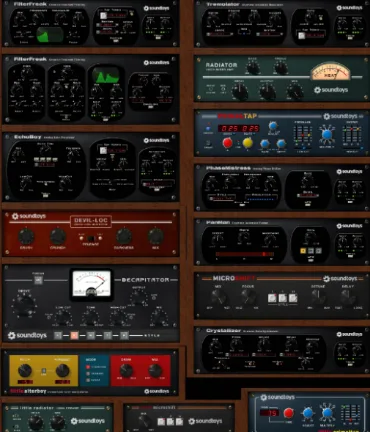Open the EchoBoy Style selector
Viewport: 370px width, 432px height.
point(158,184)
